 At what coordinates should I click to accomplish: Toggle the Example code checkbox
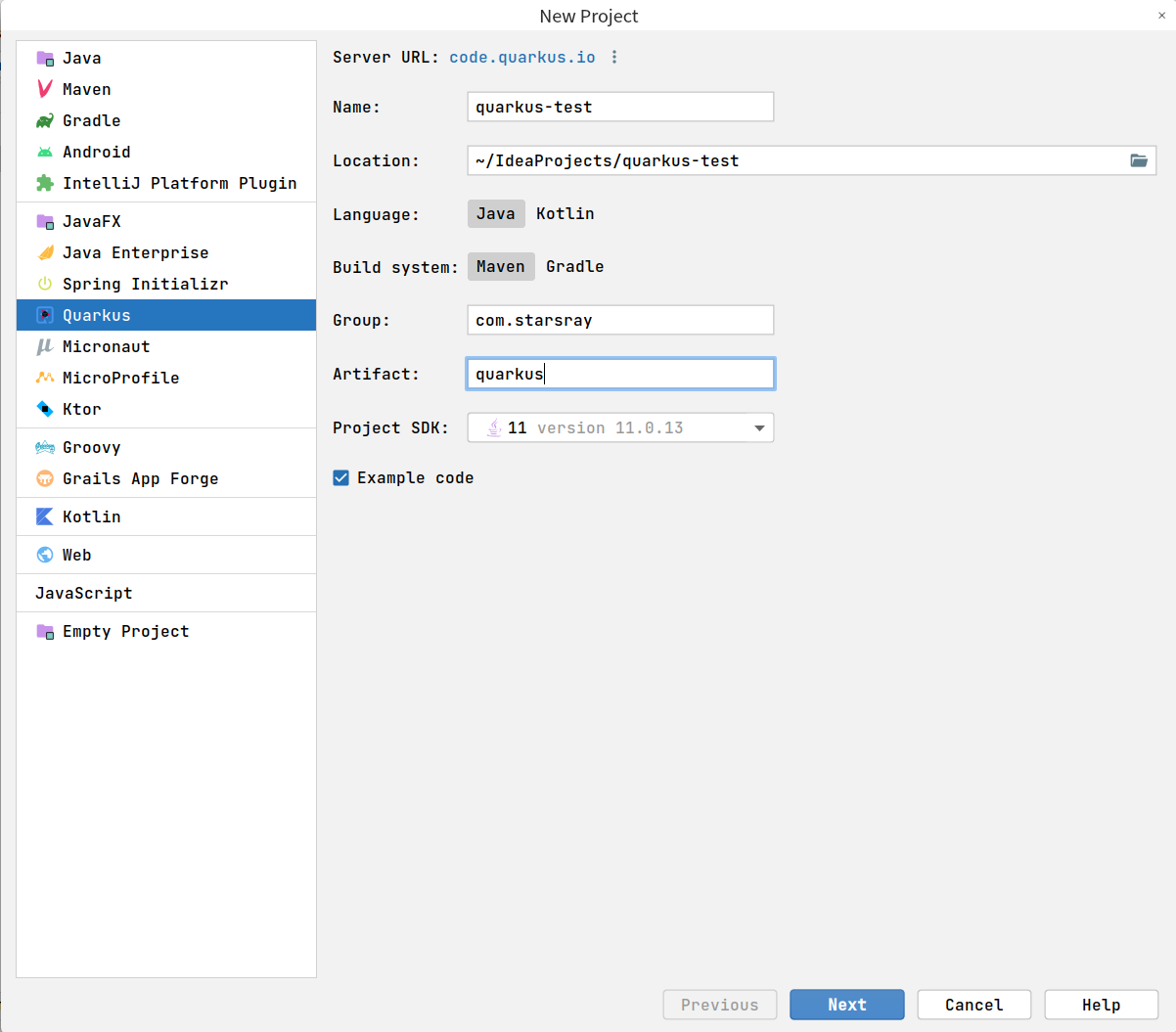[340, 477]
